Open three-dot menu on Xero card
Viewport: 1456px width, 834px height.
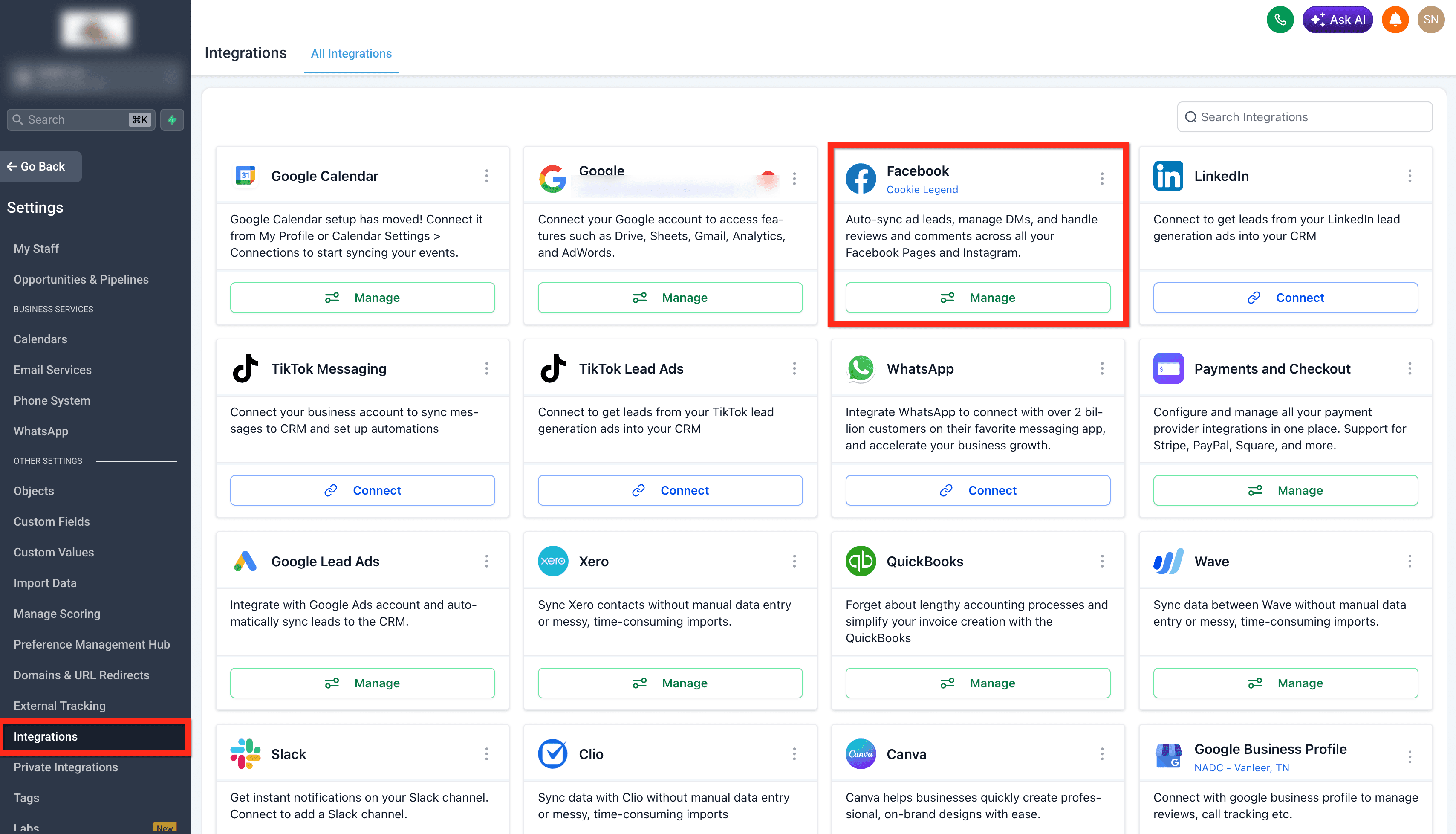pos(794,561)
